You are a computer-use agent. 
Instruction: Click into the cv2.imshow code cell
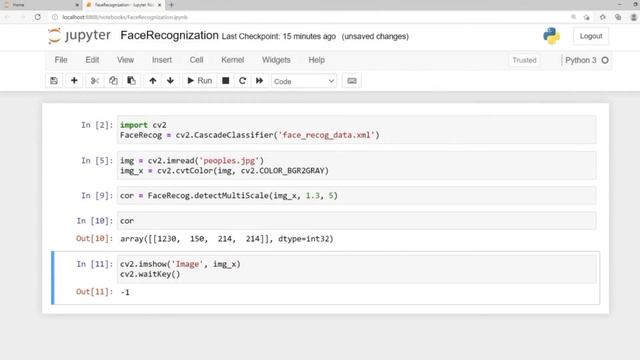tap(356, 269)
